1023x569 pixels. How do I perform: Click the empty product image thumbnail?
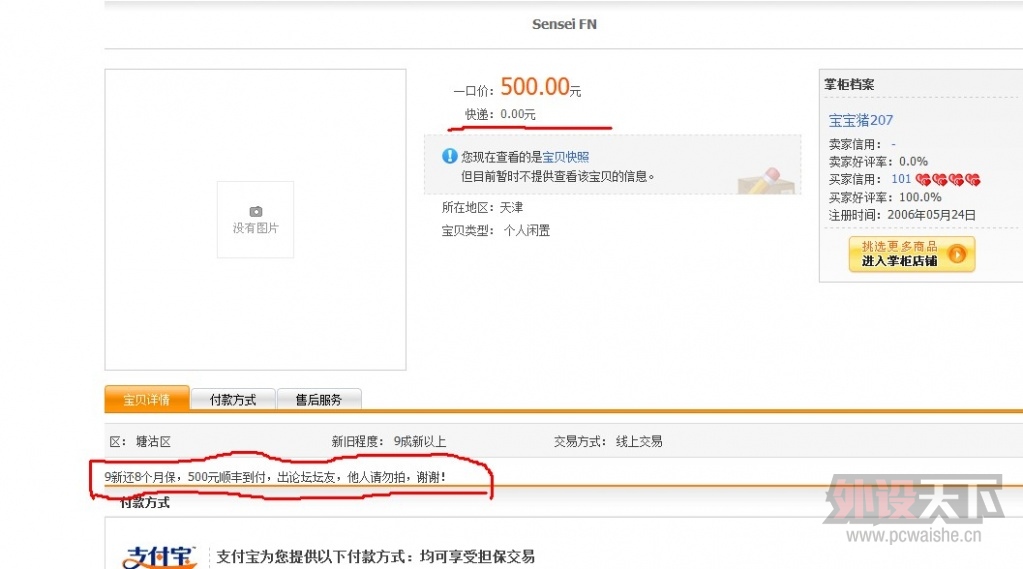coord(256,219)
